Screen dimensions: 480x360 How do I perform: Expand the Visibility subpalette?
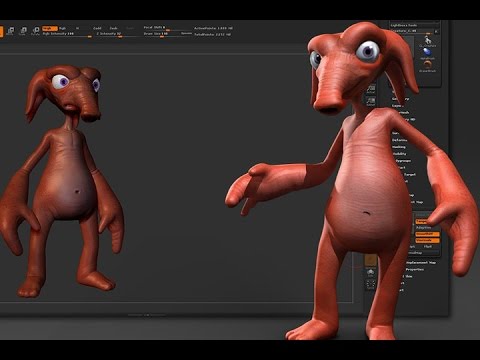[399, 154]
